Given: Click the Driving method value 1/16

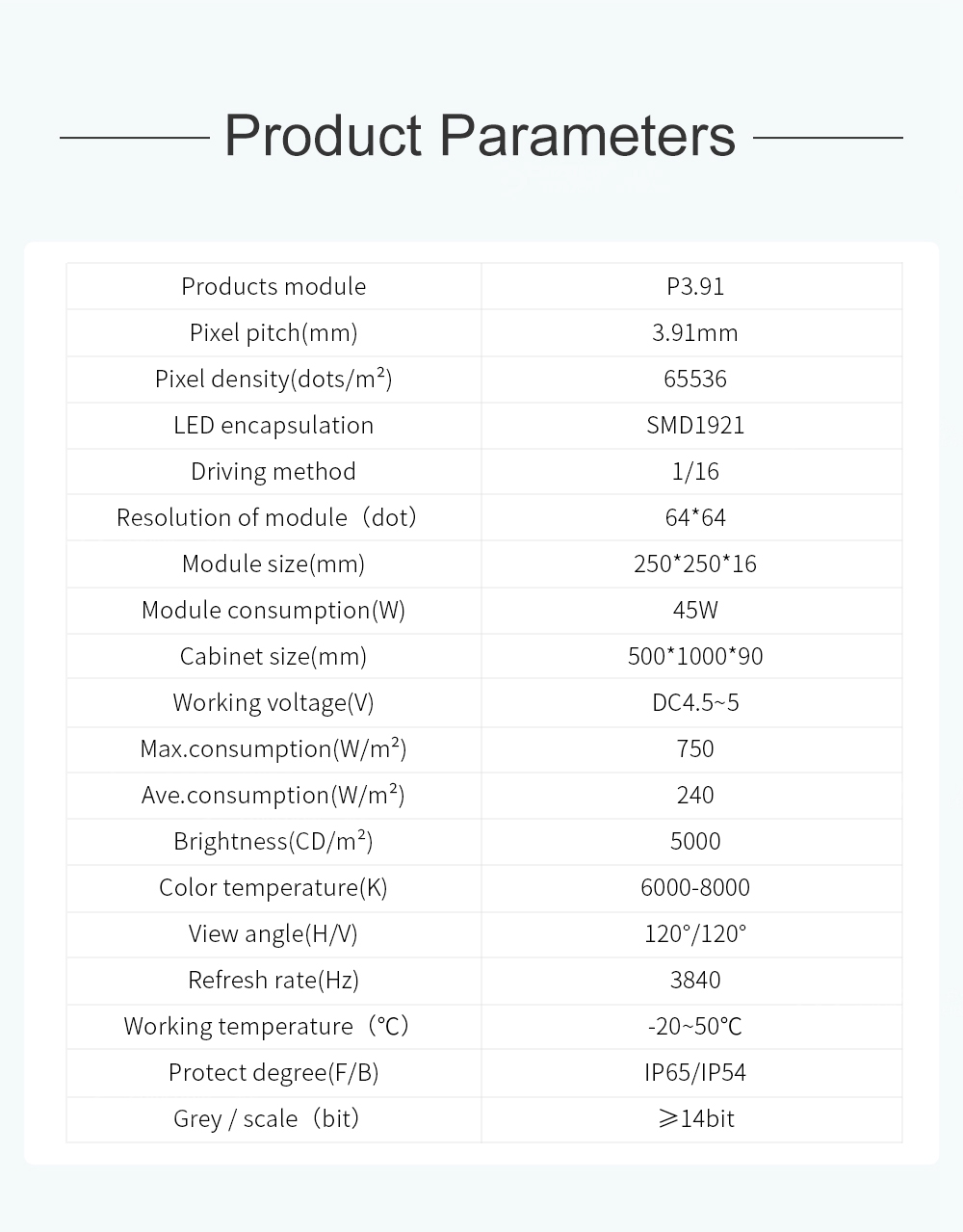Looking at the screenshot, I should point(694,471).
